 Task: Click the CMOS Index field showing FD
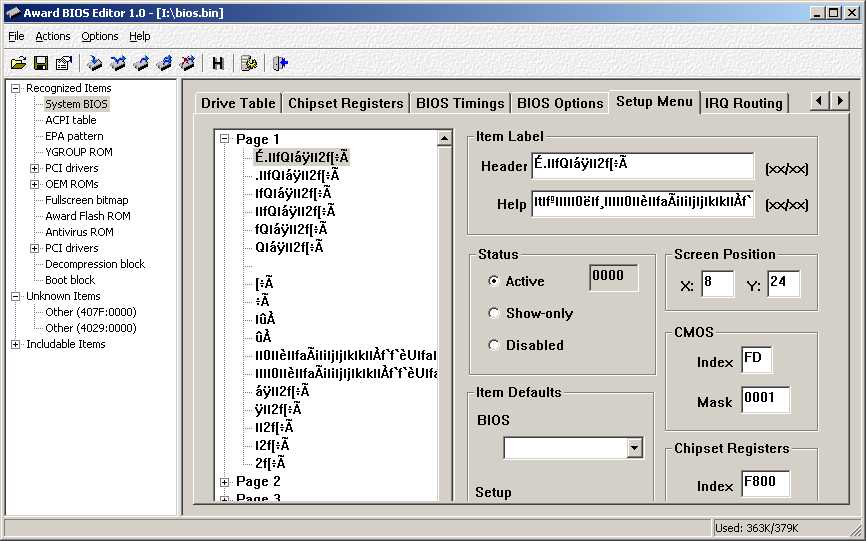pos(756,360)
